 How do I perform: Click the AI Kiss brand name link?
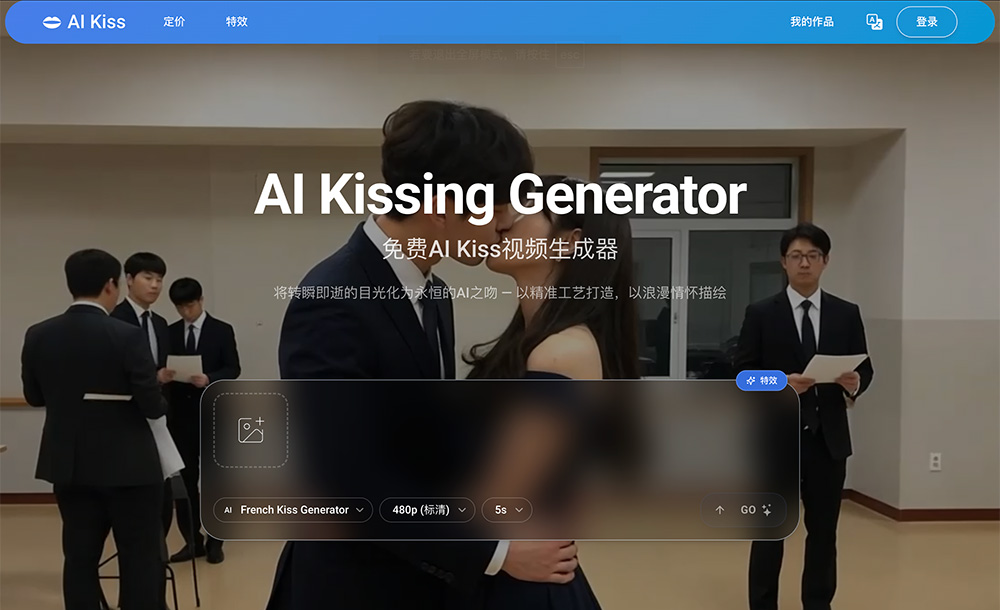coord(96,22)
